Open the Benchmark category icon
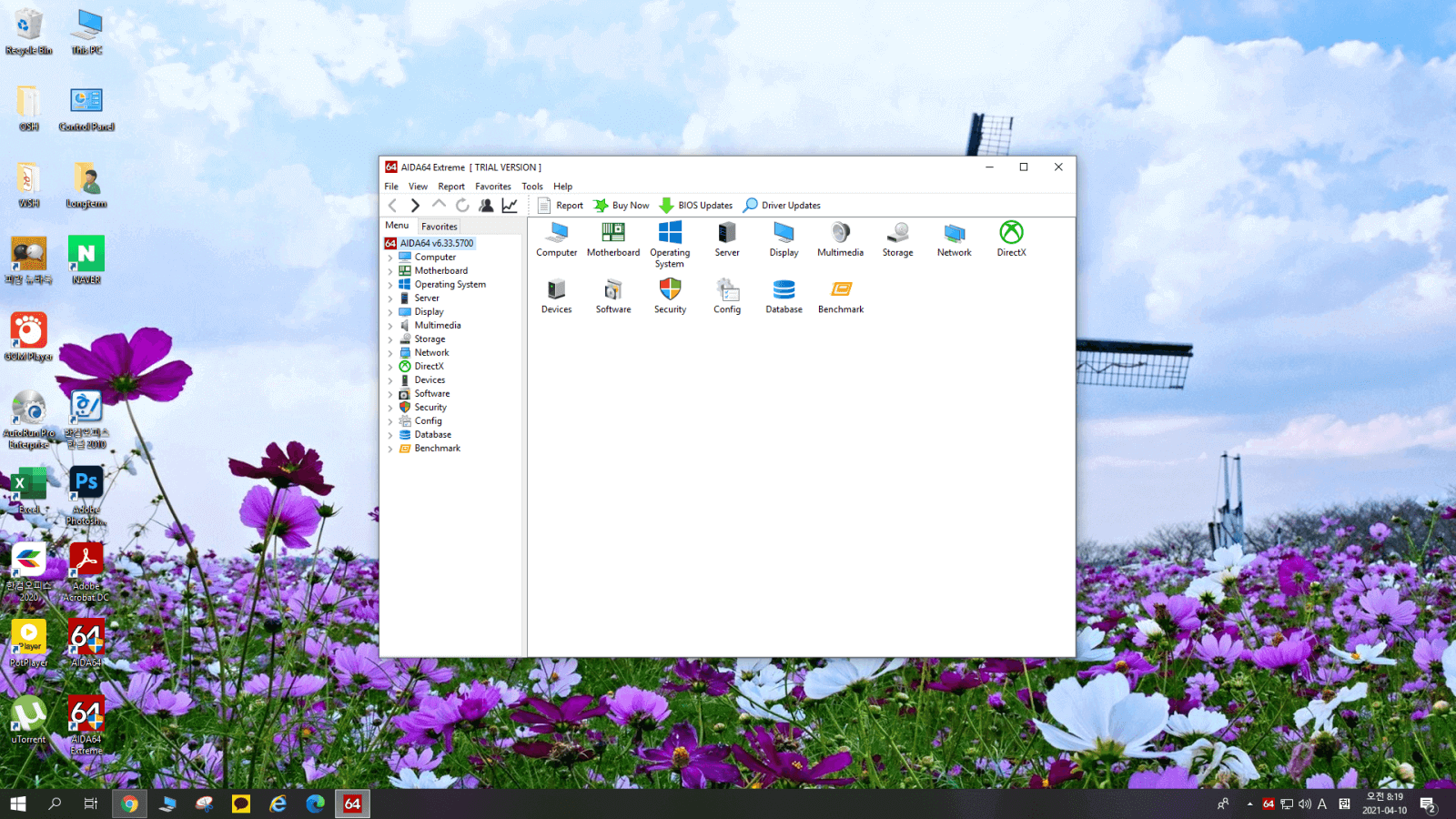 (841, 297)
